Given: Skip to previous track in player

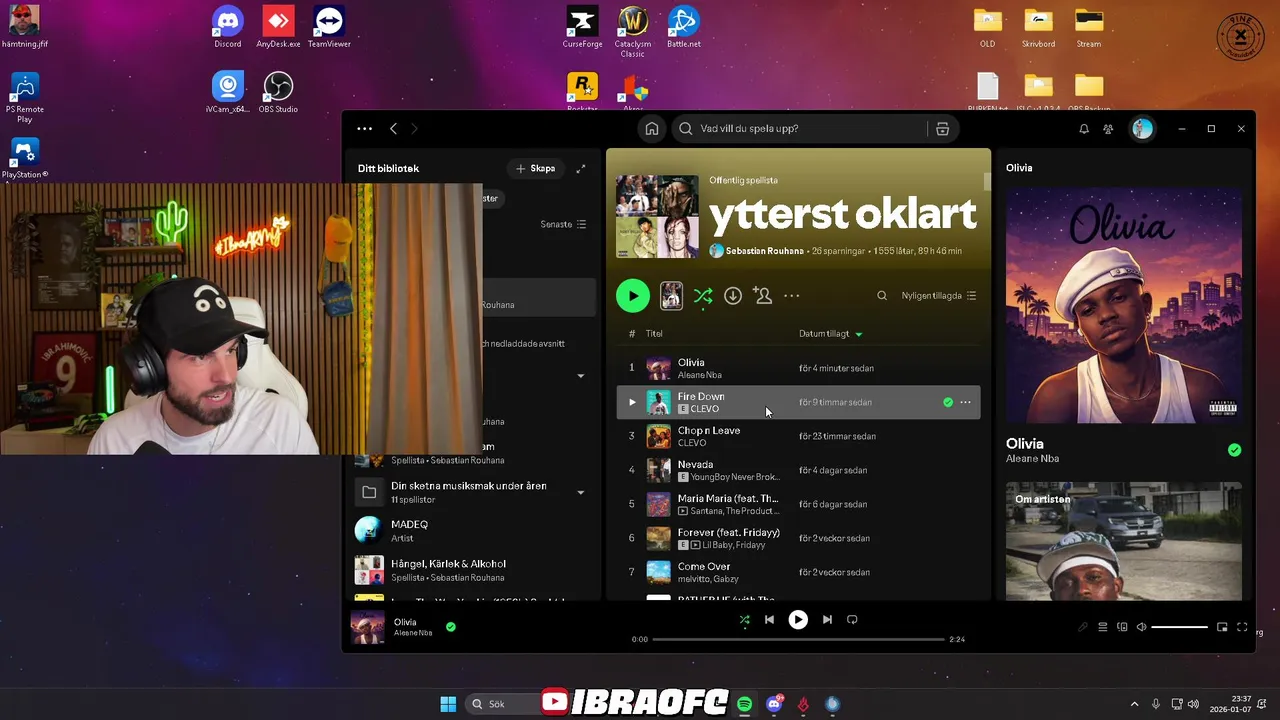Looking at the screenshot, I should point(769,620).
